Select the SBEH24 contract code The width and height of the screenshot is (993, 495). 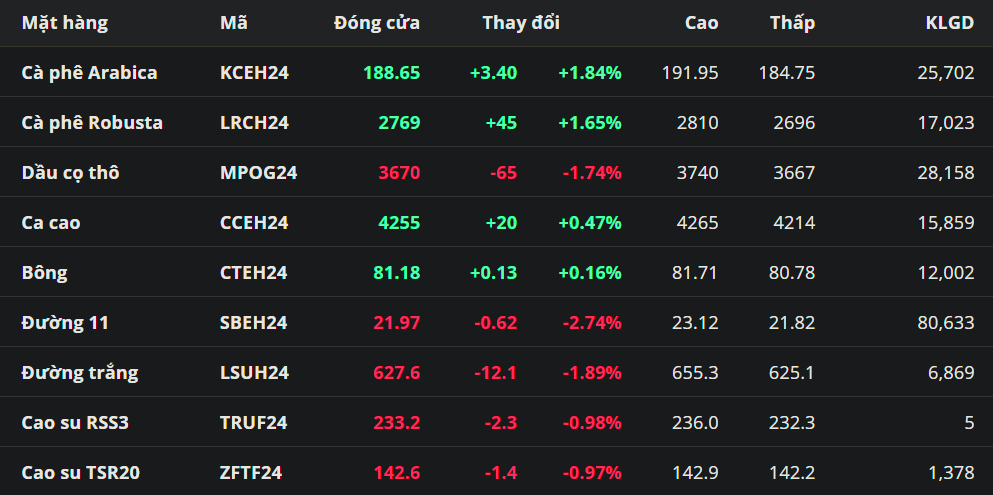(254, 322)
